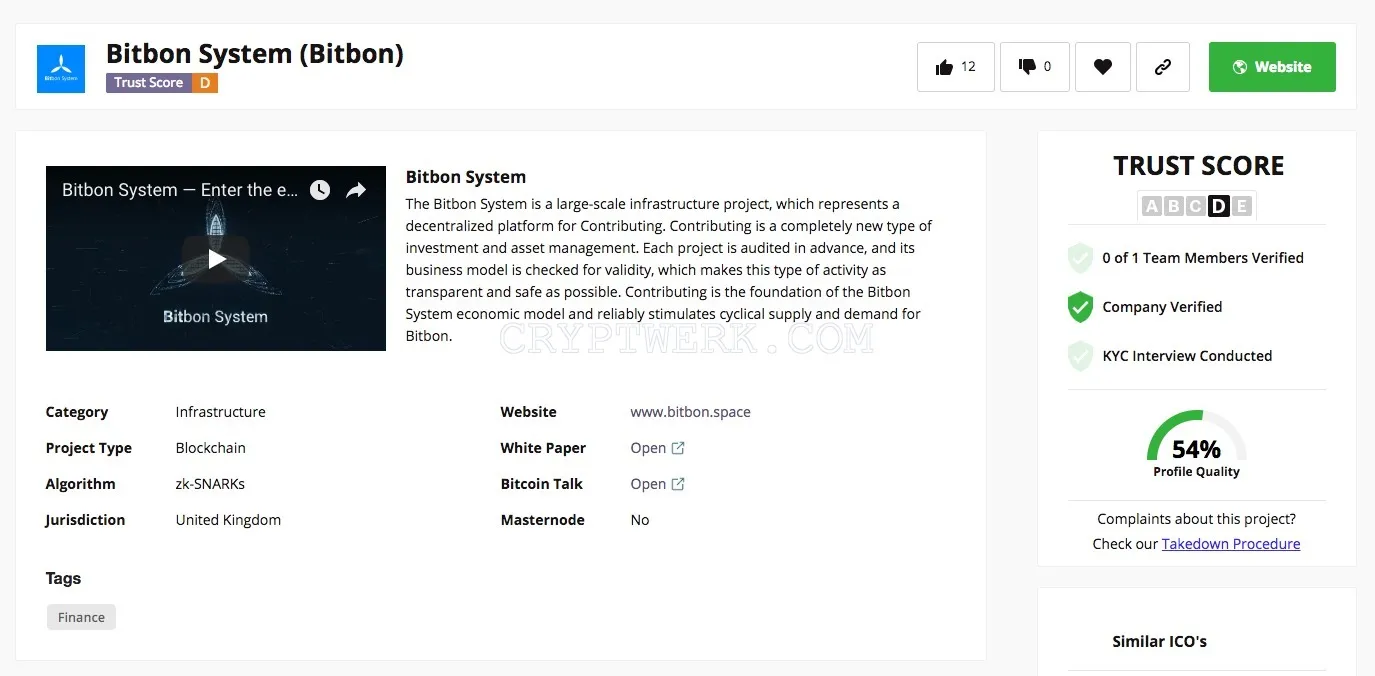Click the video watch later clock icon
The width and height of the screenshot is (1375, 676).
[319, 190]
